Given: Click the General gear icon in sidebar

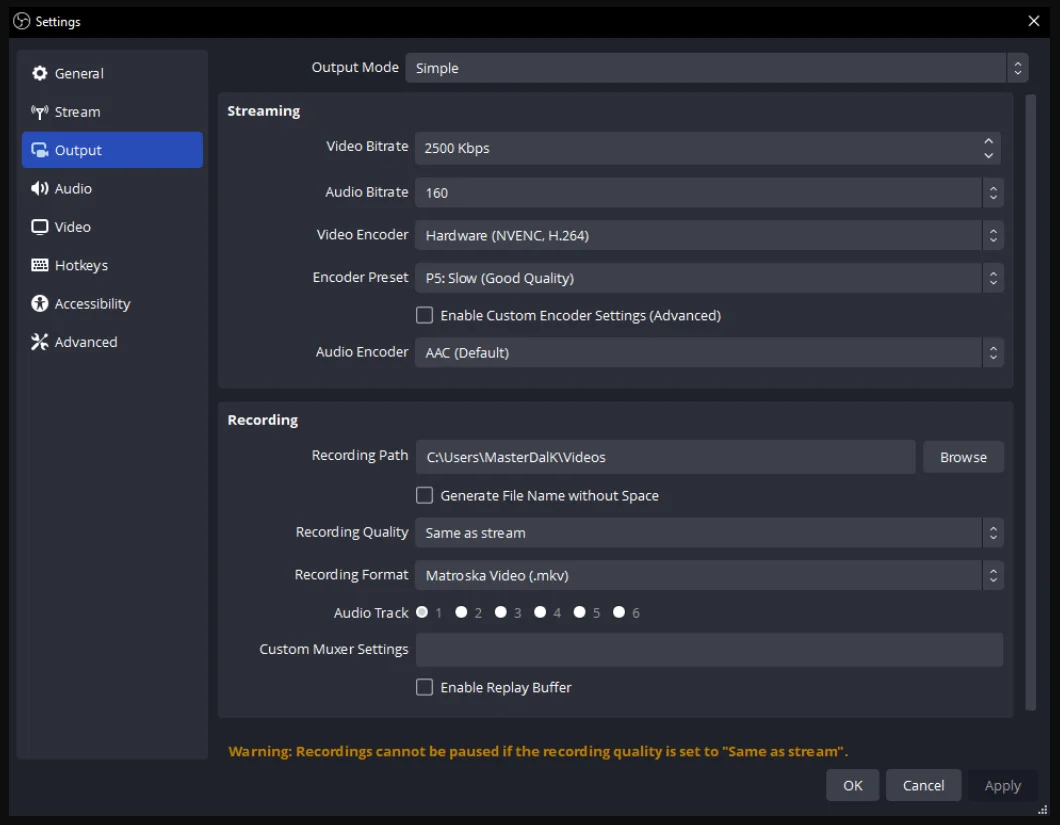Looking at the screenshot, I should coord(40,74).
